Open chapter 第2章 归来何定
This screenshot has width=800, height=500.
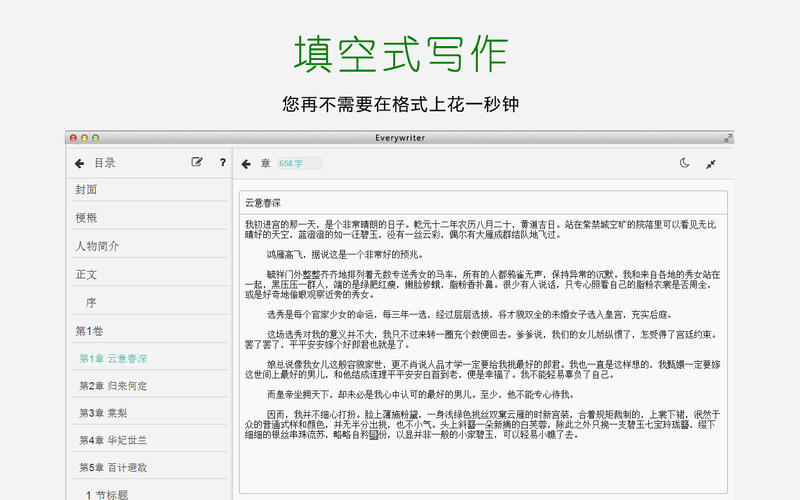tap(149, 386)
